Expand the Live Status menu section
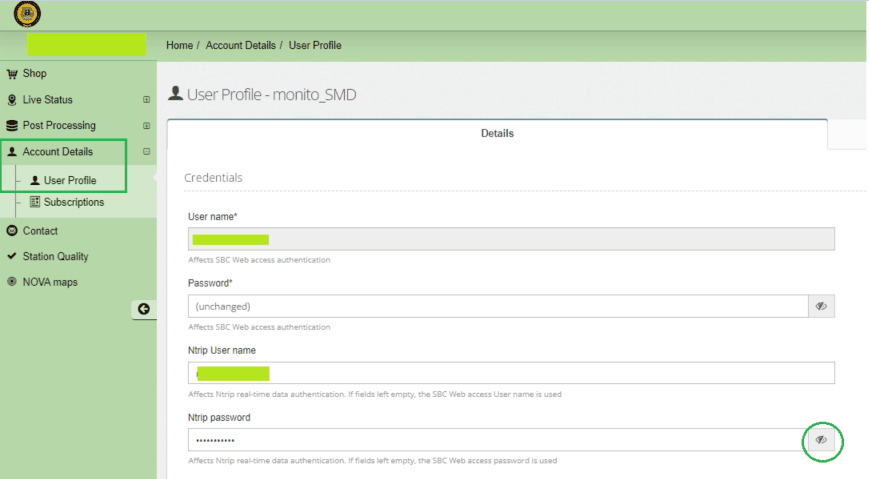This screenshot has height=479, width=869. 146,100
